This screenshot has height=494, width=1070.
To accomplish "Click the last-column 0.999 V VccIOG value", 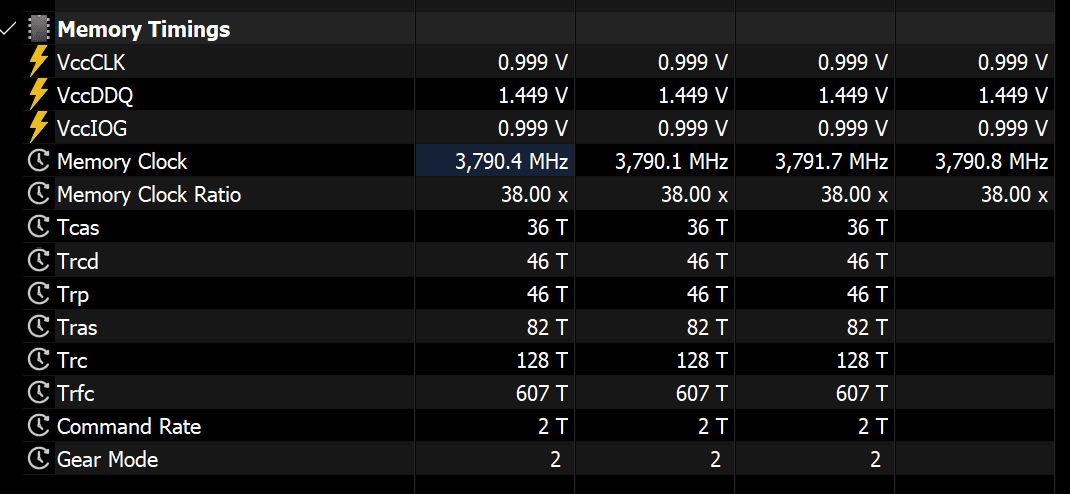I will coord(1013,128).
